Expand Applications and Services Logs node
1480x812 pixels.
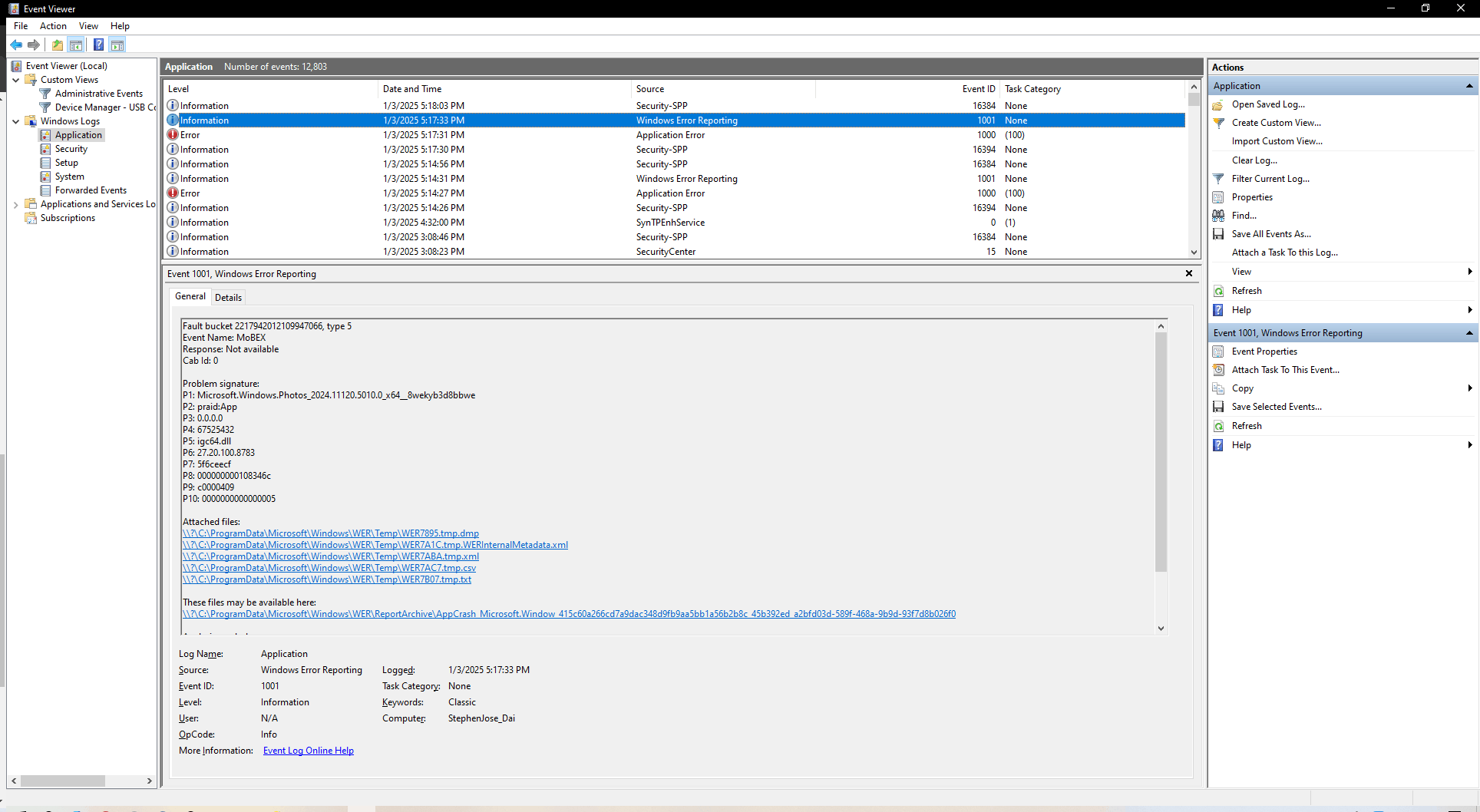(15, 204)
